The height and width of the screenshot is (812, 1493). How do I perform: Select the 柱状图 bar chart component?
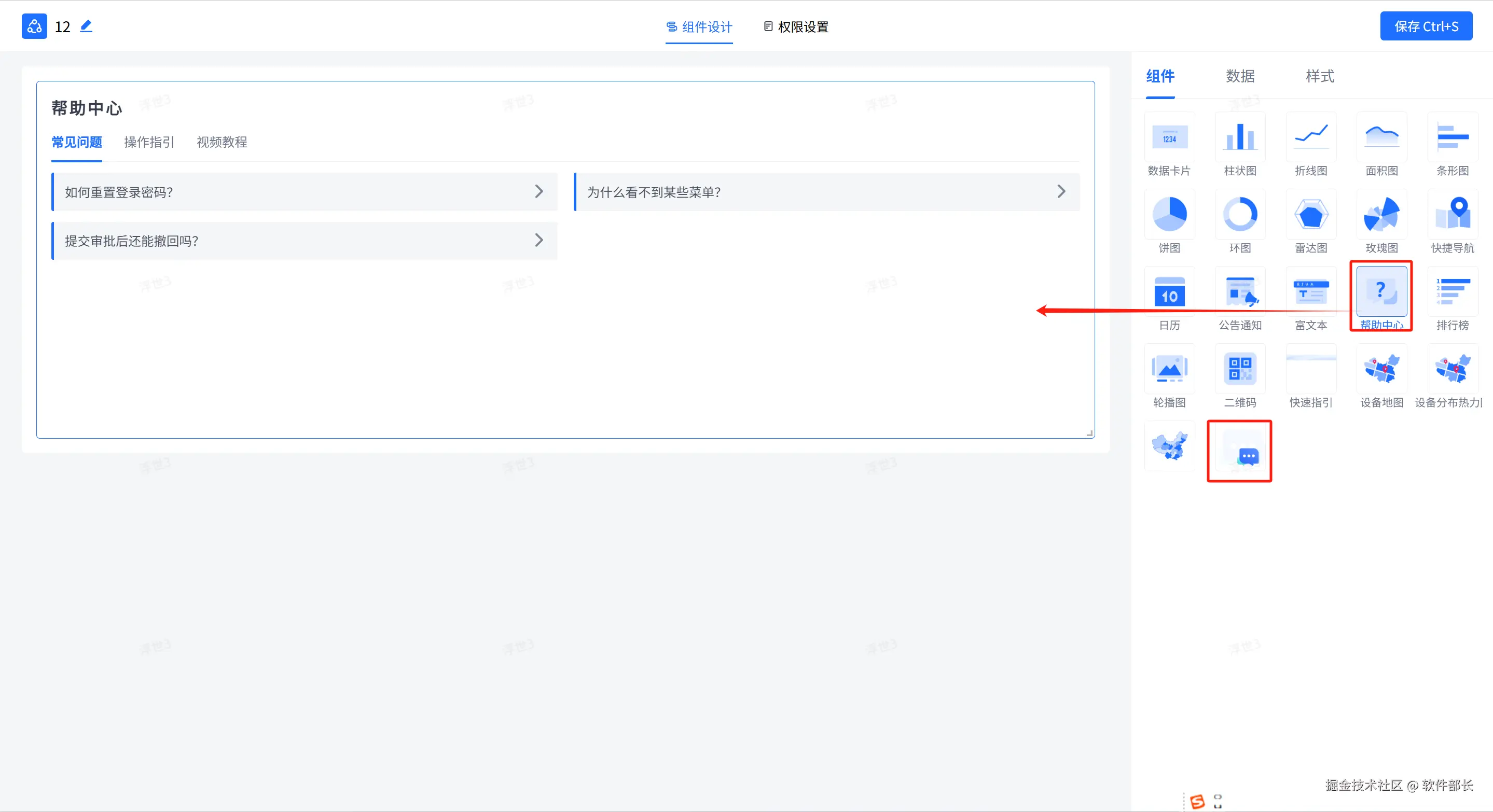tap(1240, 138)
